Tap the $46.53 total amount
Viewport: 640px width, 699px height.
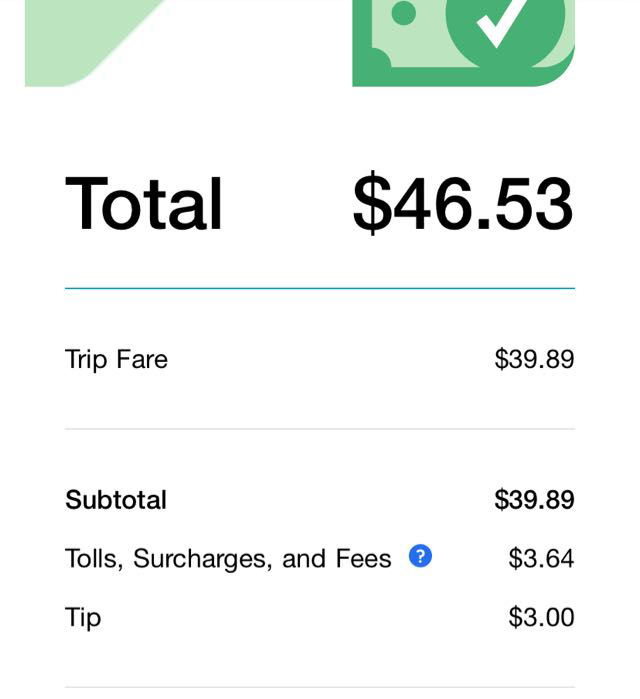463,204
